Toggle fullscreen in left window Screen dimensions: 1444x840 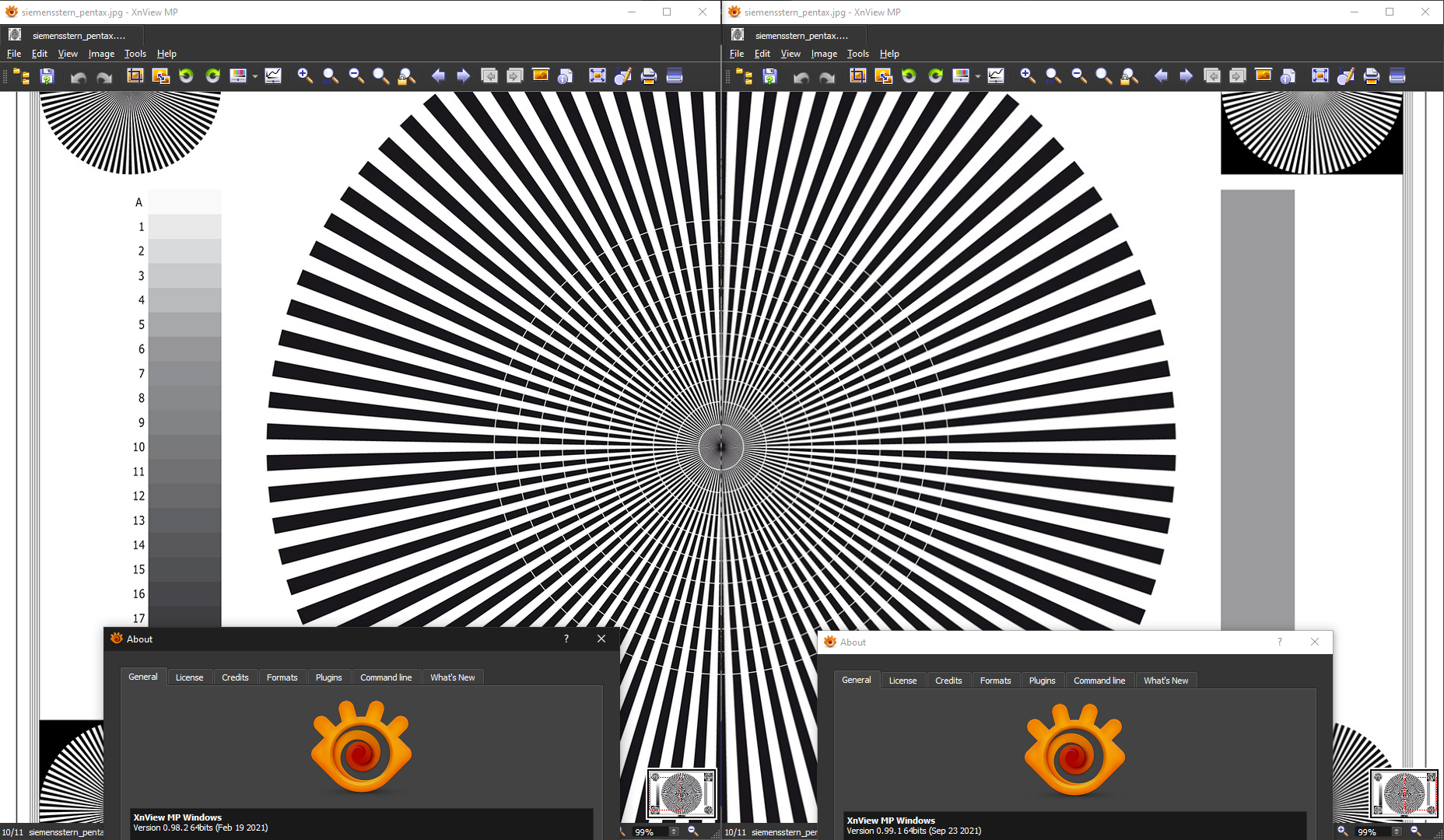[598, 75]
